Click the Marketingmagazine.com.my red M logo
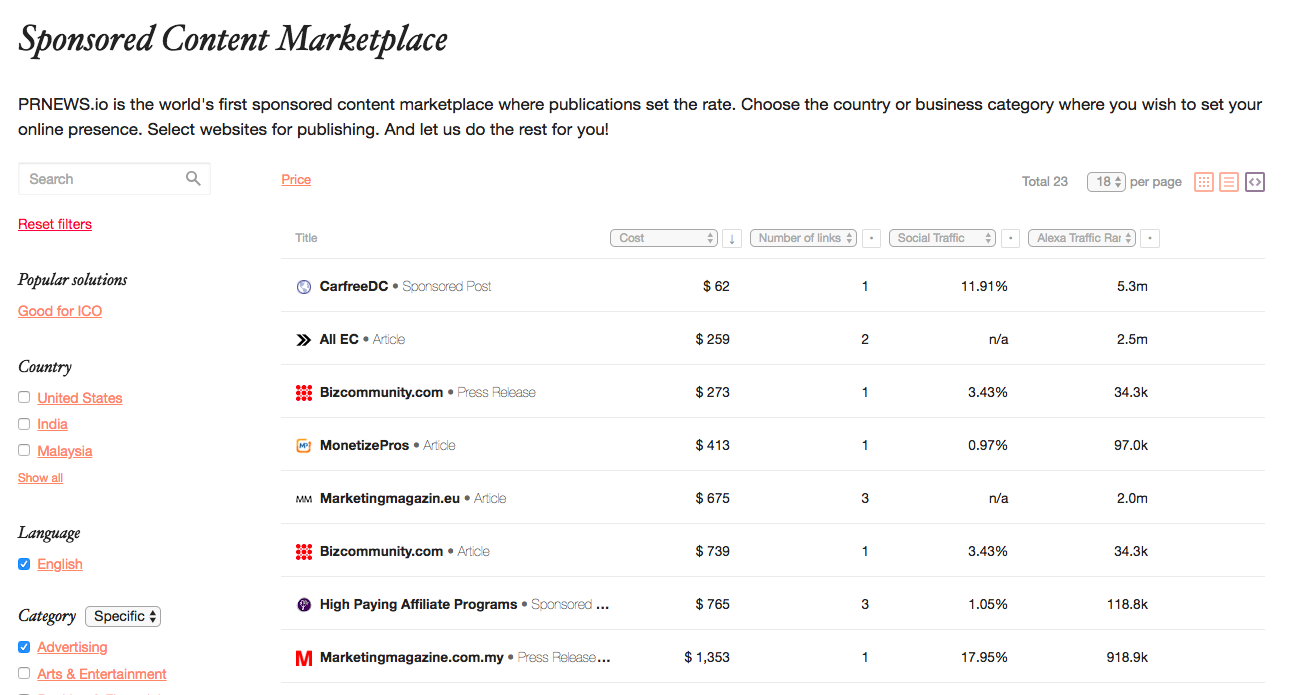Image resolution: width=1293 pixels, height=695 pixels. 304,658
